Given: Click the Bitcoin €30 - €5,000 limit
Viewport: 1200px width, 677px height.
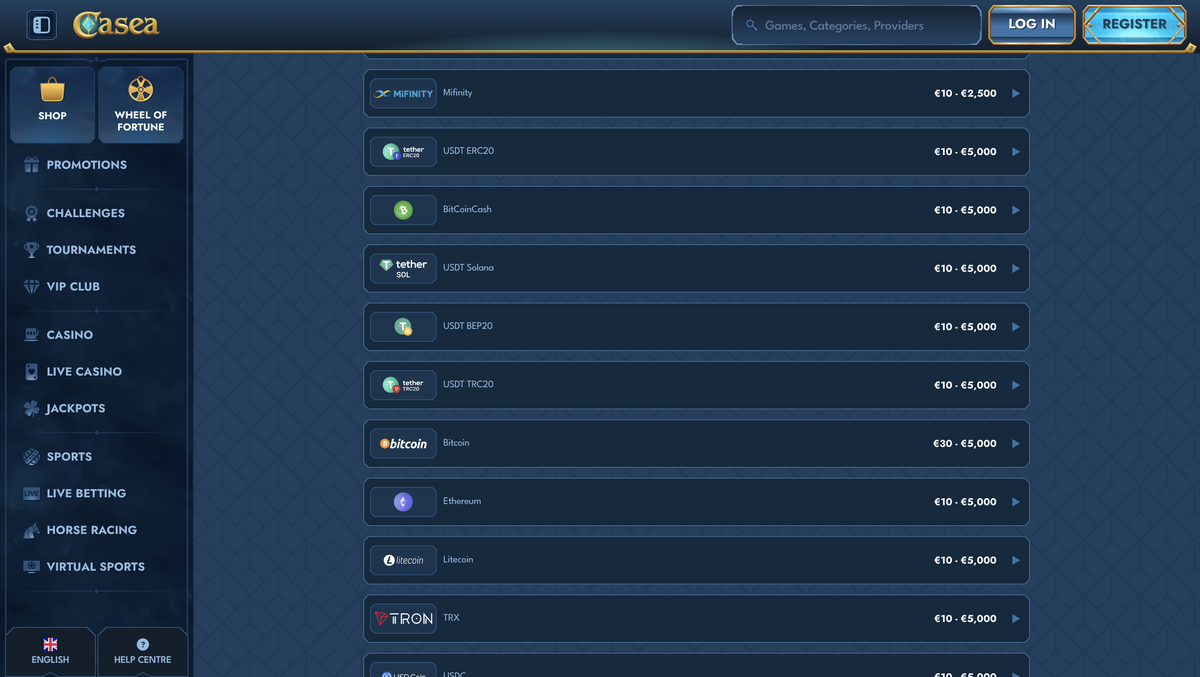Looking at the screenshot, I should point(965,444).
